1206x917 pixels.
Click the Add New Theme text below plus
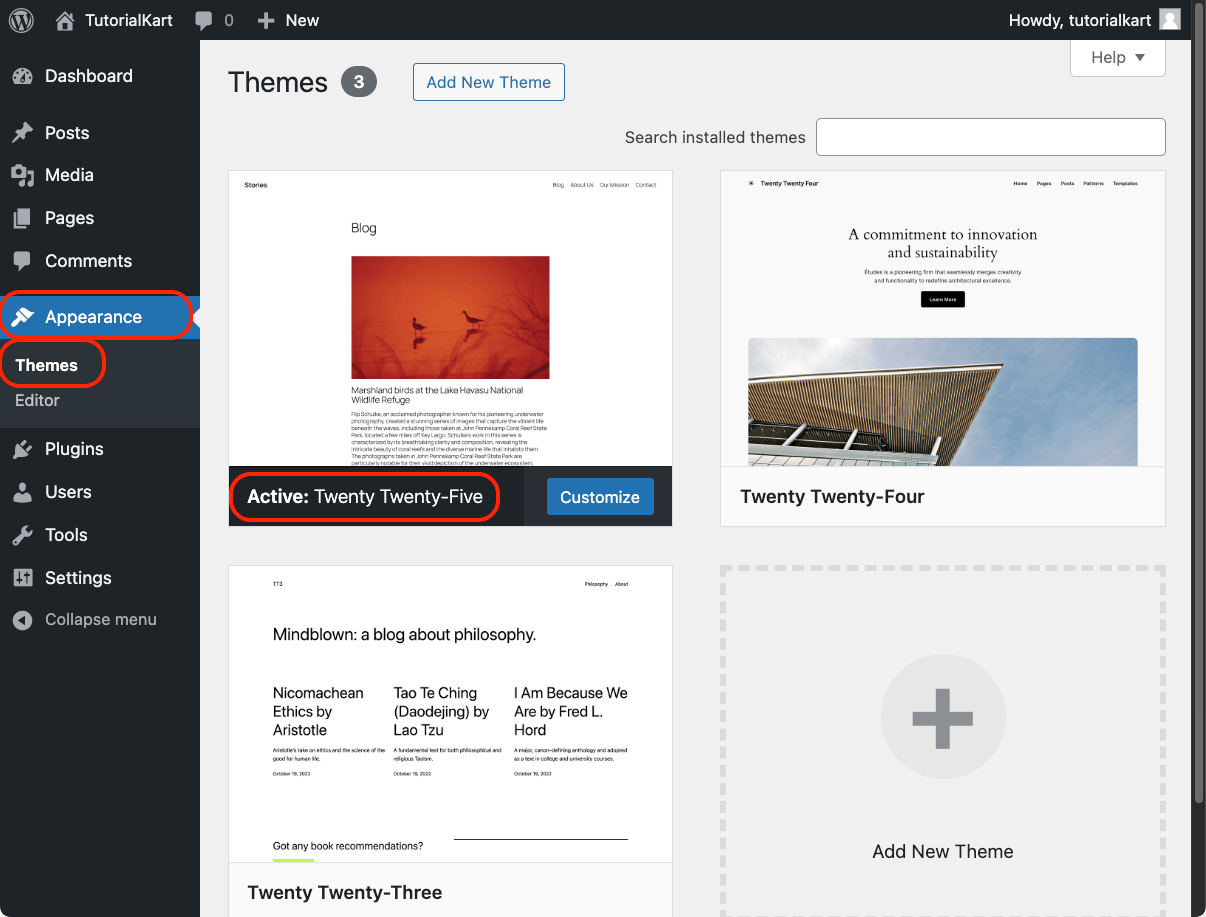[943, 852]
